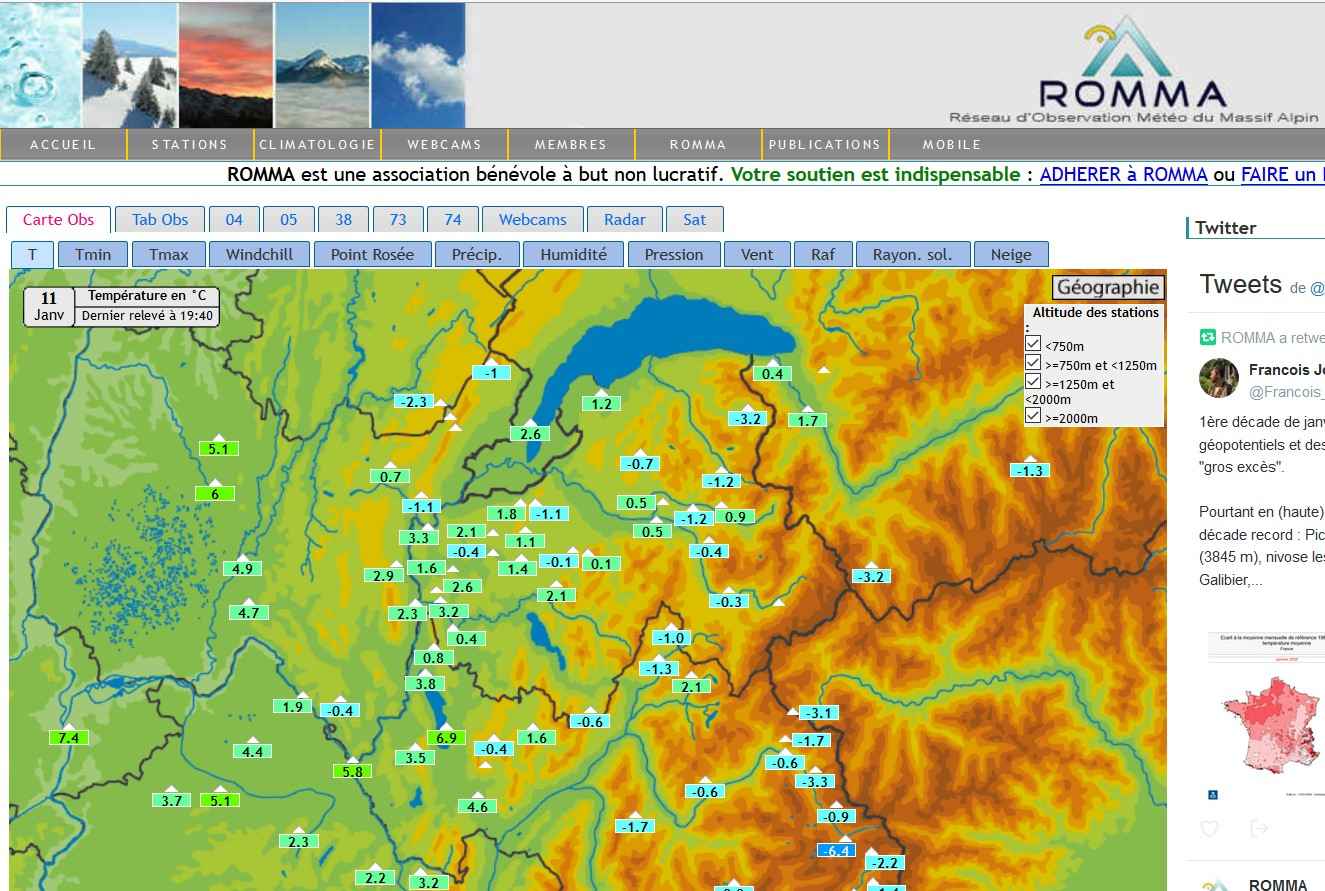The width and height of the screenshot is (1325, 891).
Task: Select the 74 department tab
Action: [452, 219]
